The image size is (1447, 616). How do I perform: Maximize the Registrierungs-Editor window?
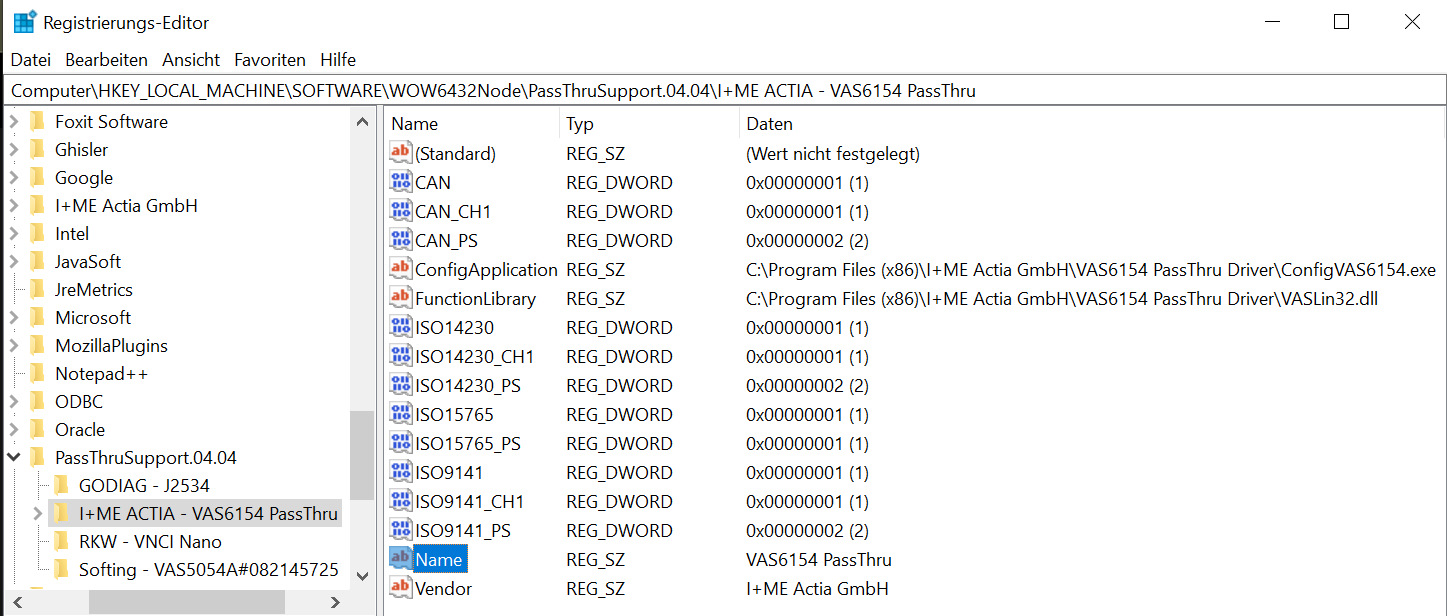[x=1341, y=22]
